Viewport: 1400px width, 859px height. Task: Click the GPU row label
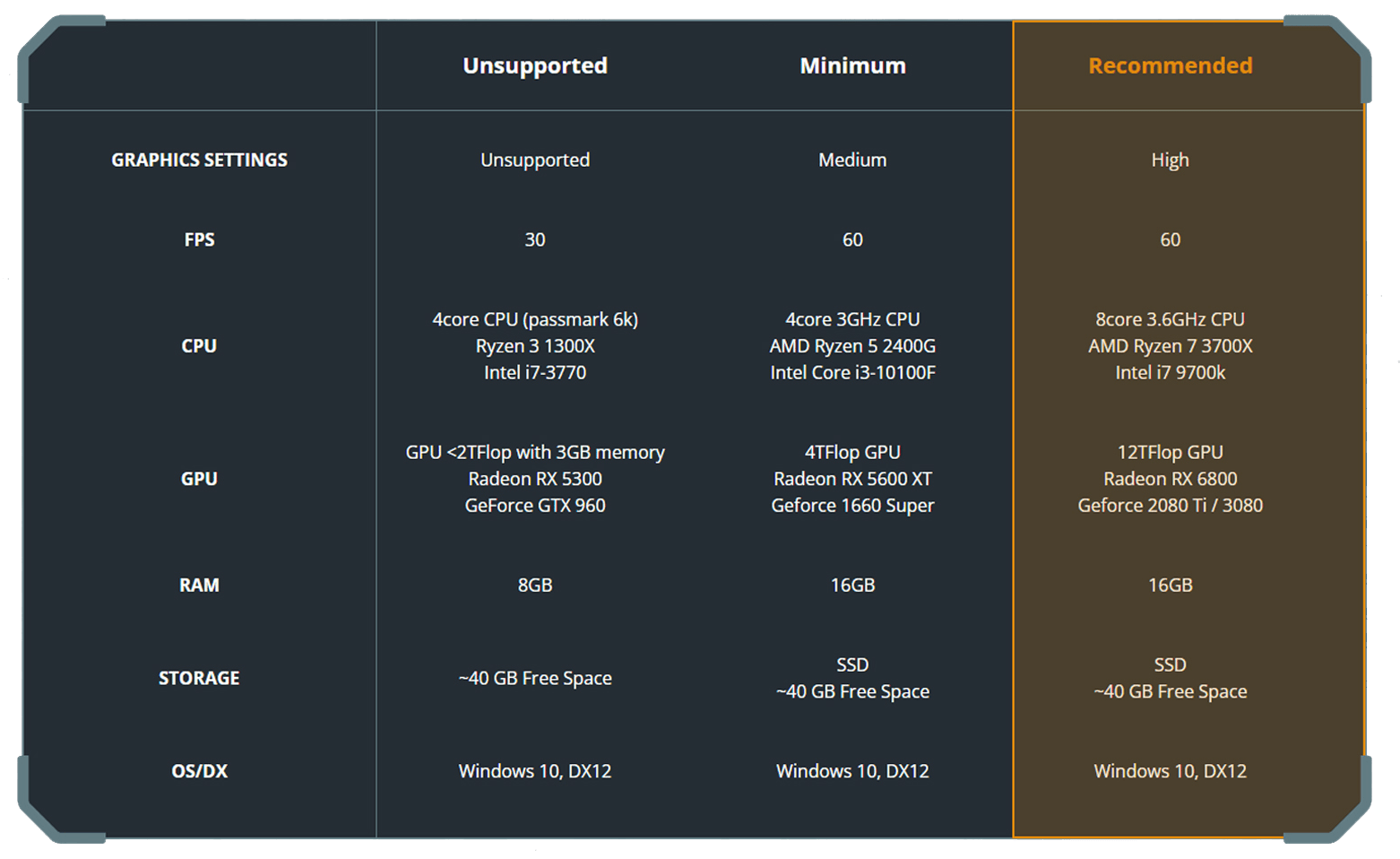click(199, 479)
